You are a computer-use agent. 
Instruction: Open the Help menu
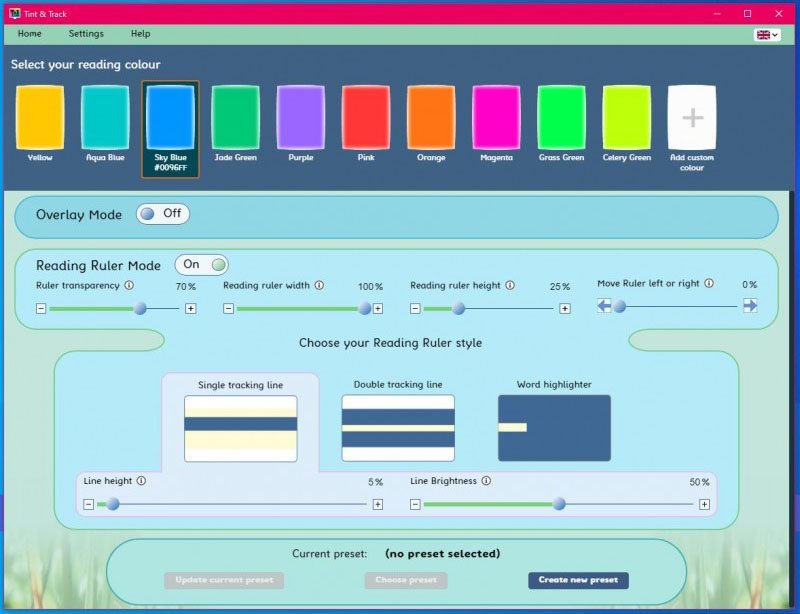(x=140, y=34)
